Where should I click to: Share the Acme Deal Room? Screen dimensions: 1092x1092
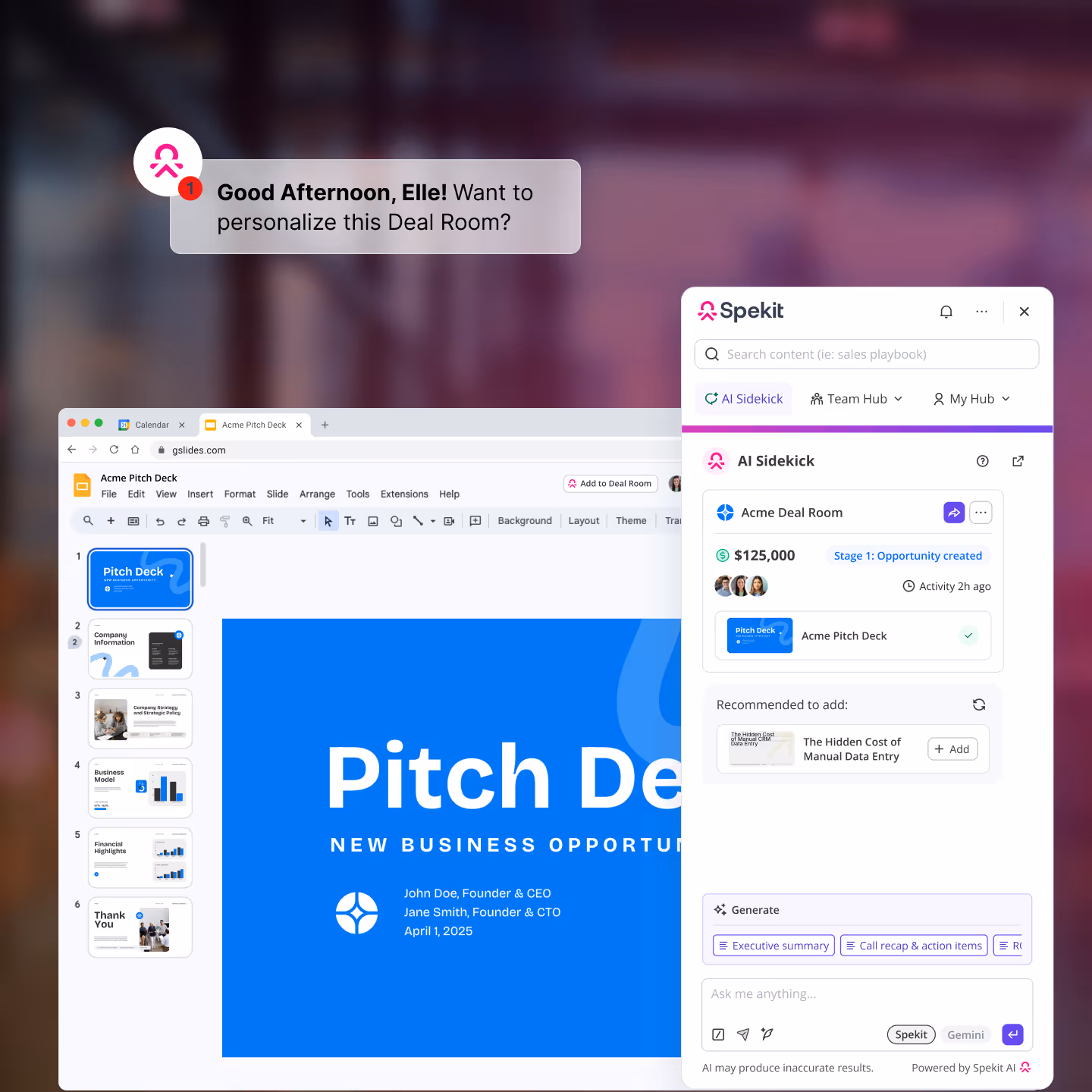pos(954,513)
